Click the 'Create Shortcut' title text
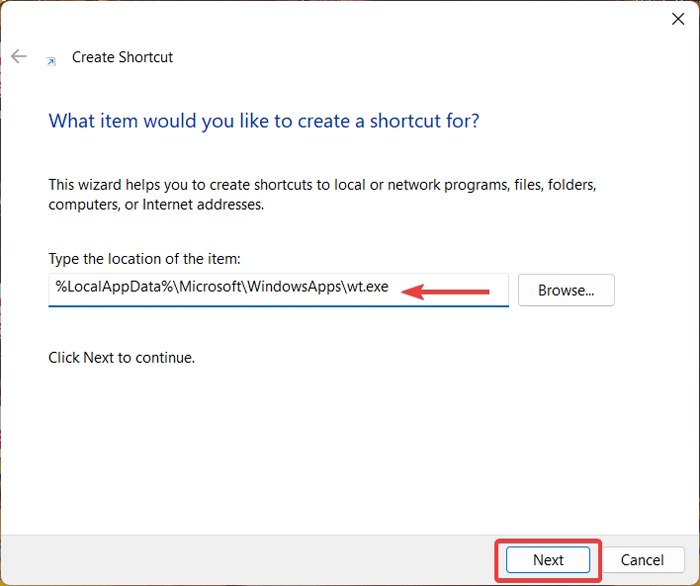Viewport: 700px width, 586px height. click(x=122, y=57)
